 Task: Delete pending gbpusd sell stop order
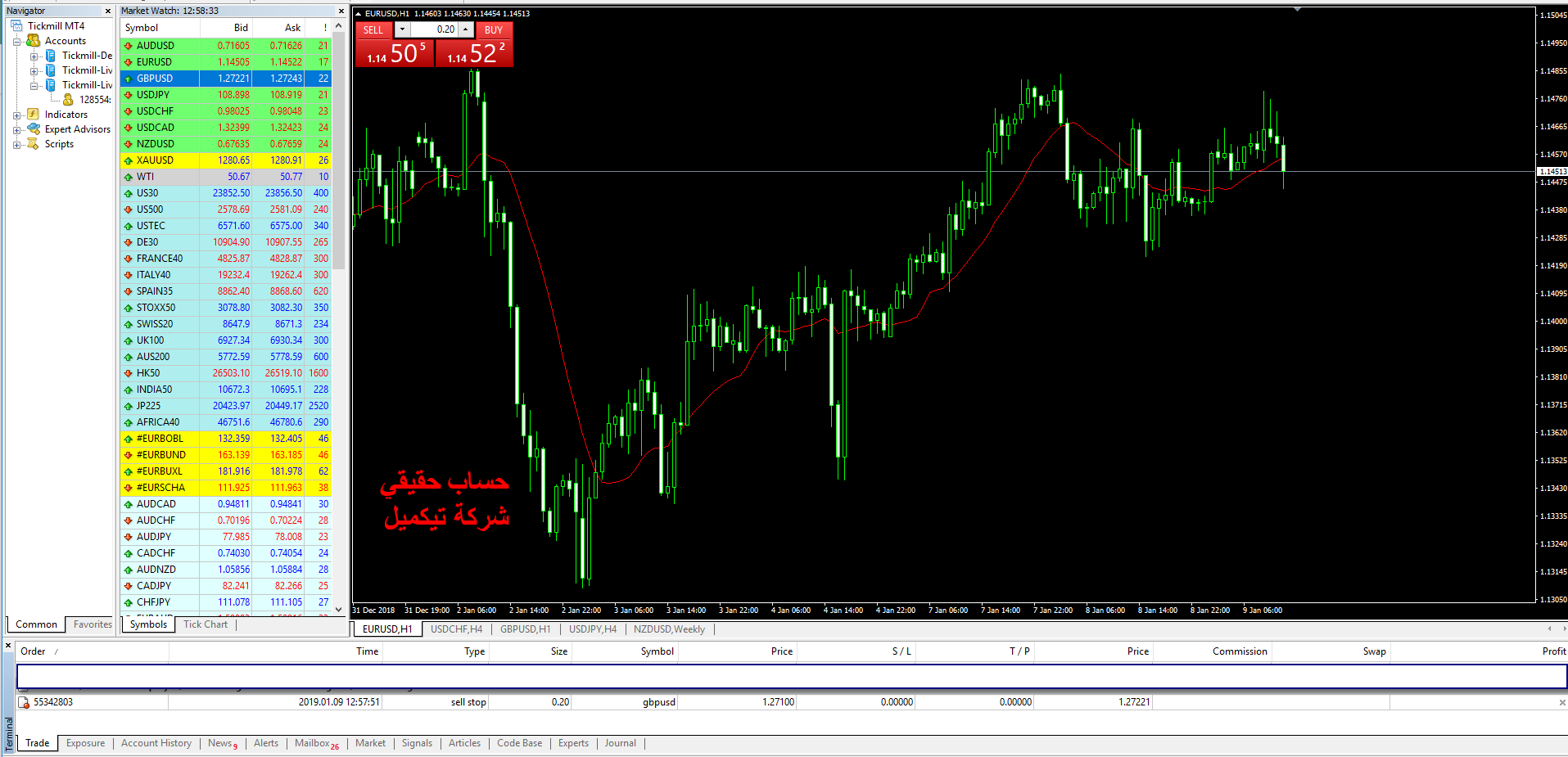pyautogui.click(x=1561, y=702)
